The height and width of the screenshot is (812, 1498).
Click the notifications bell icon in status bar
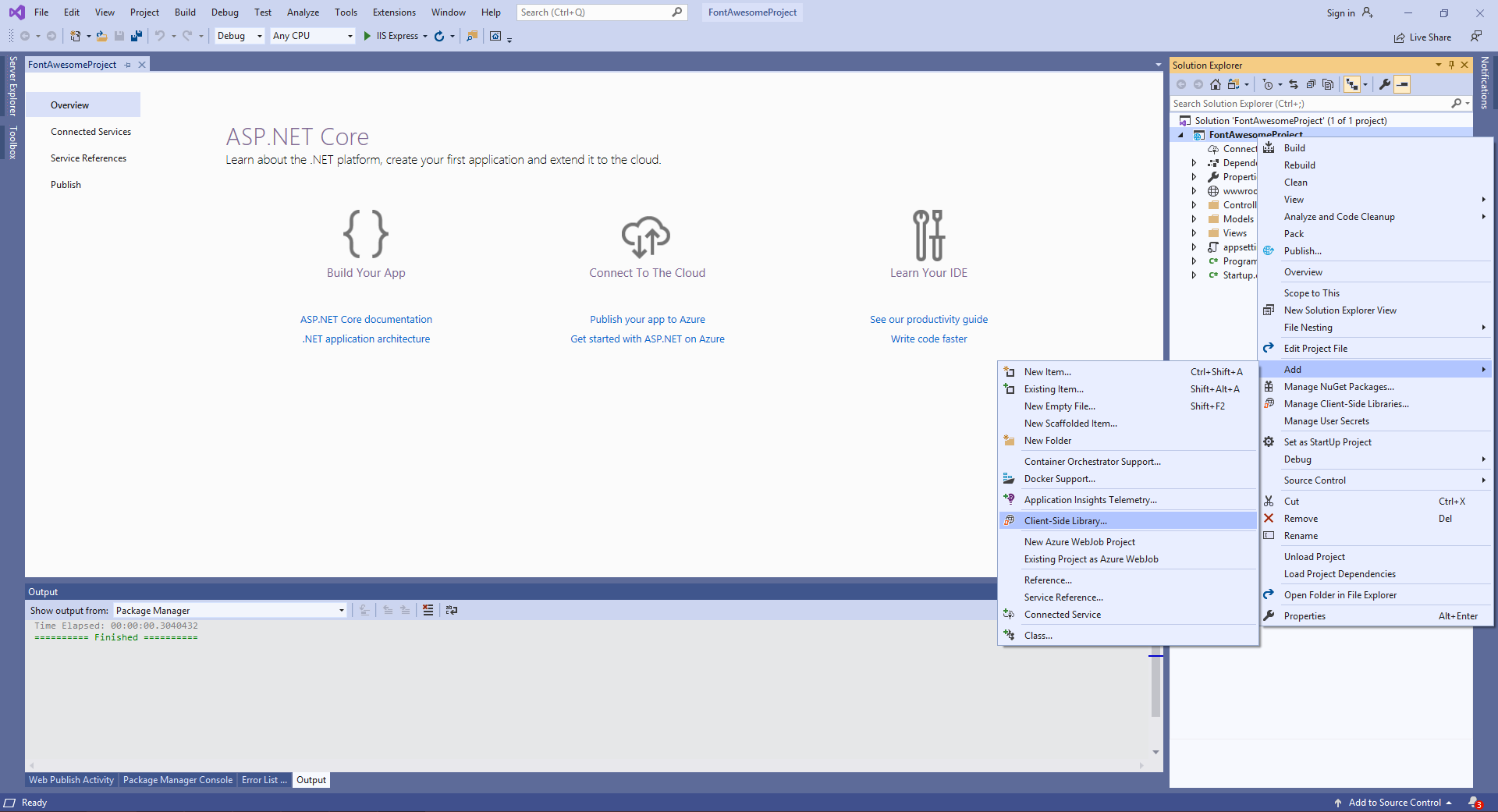pos(1475,803)
